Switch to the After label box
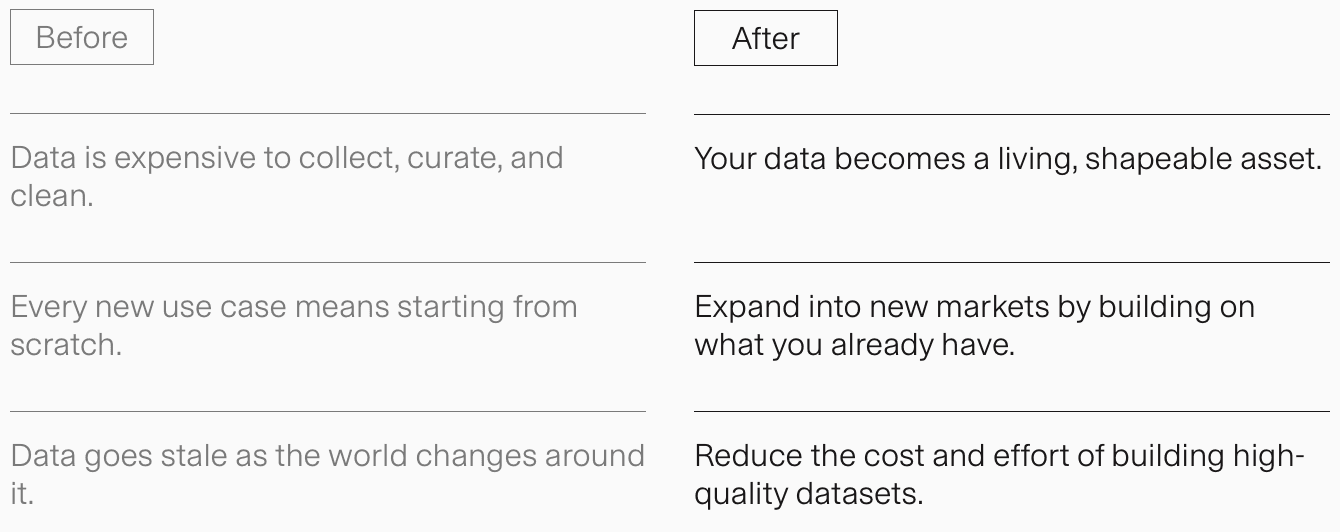 pyautogui.click(x=765, y=39)
